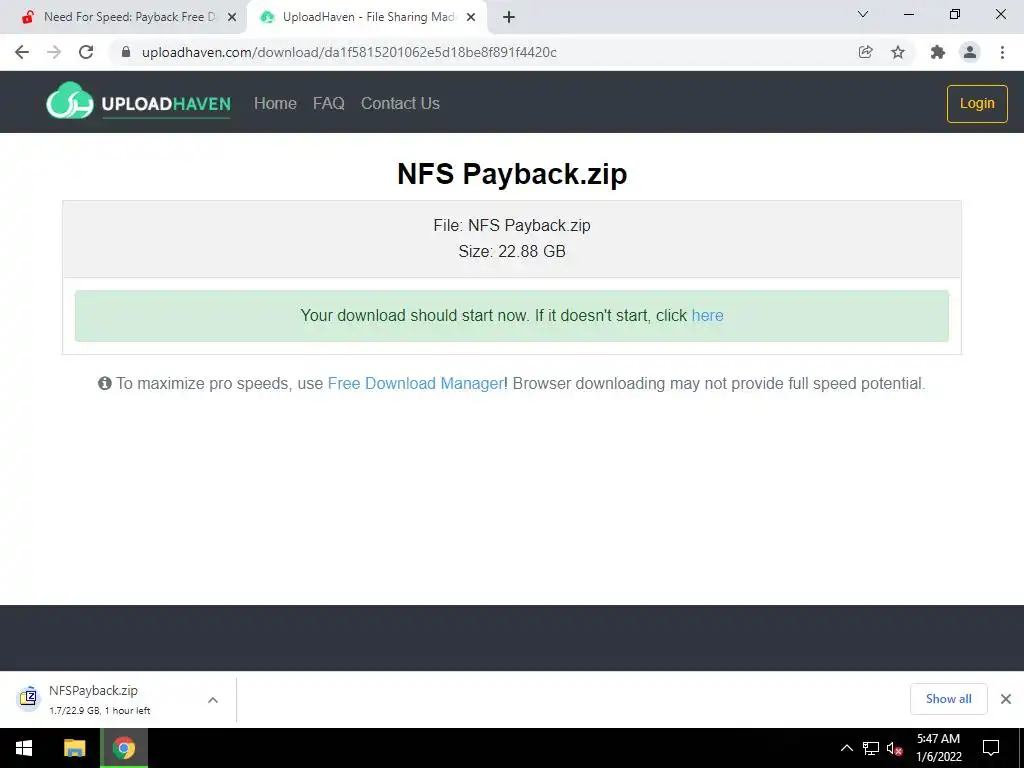Open Chrome three-dot menu
Screen dimensions: 1024x768
(x=1002, y=52)
